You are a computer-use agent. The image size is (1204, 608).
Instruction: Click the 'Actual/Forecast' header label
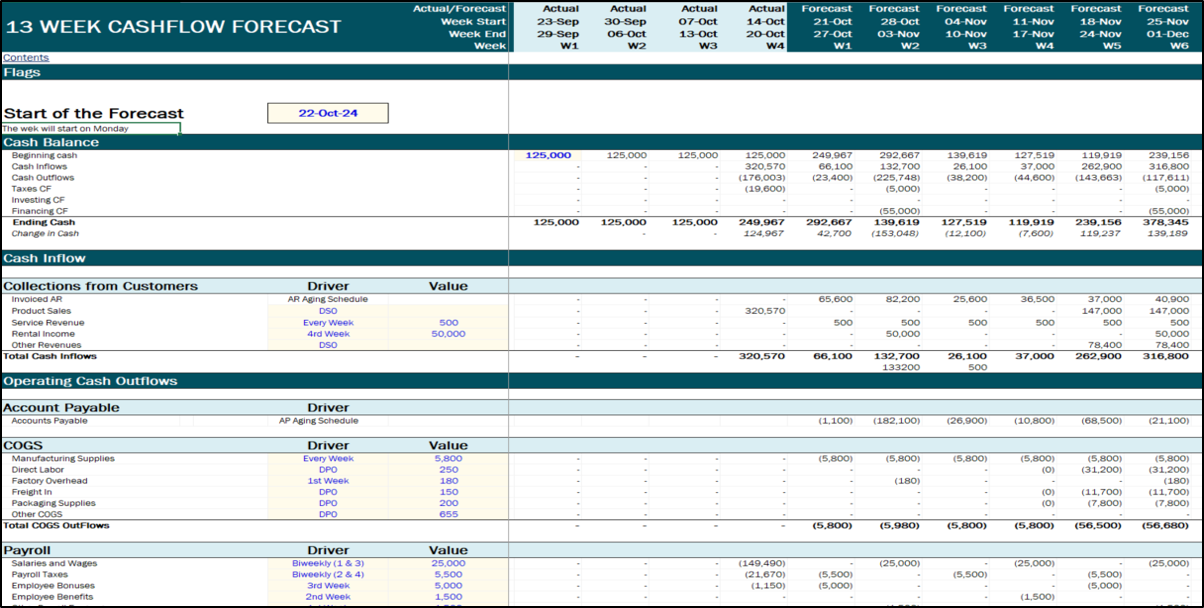click(459, 8)
